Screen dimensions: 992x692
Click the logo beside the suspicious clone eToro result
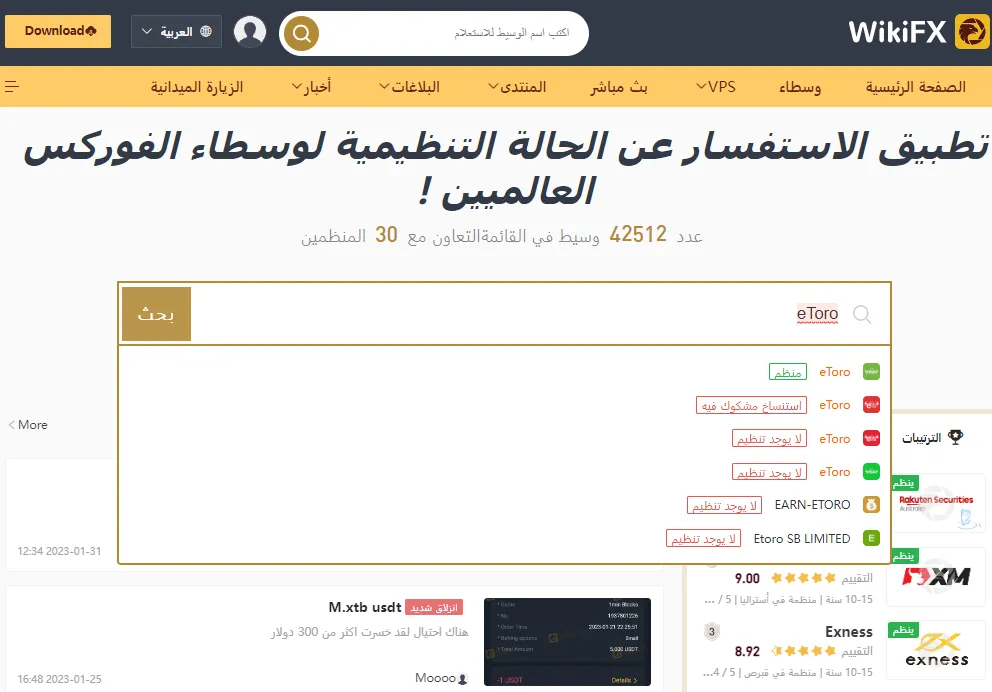(871, 405)
